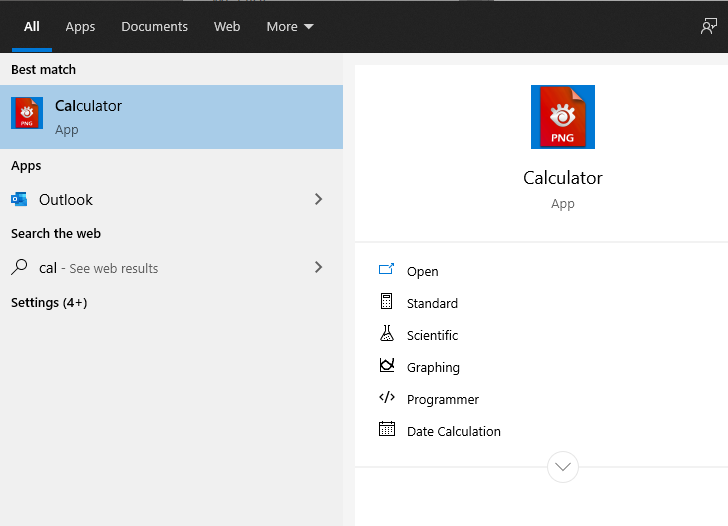This screenshot has height=526, width=728.
Task: Open the feedback icon at top right
Action: point(708,27)
